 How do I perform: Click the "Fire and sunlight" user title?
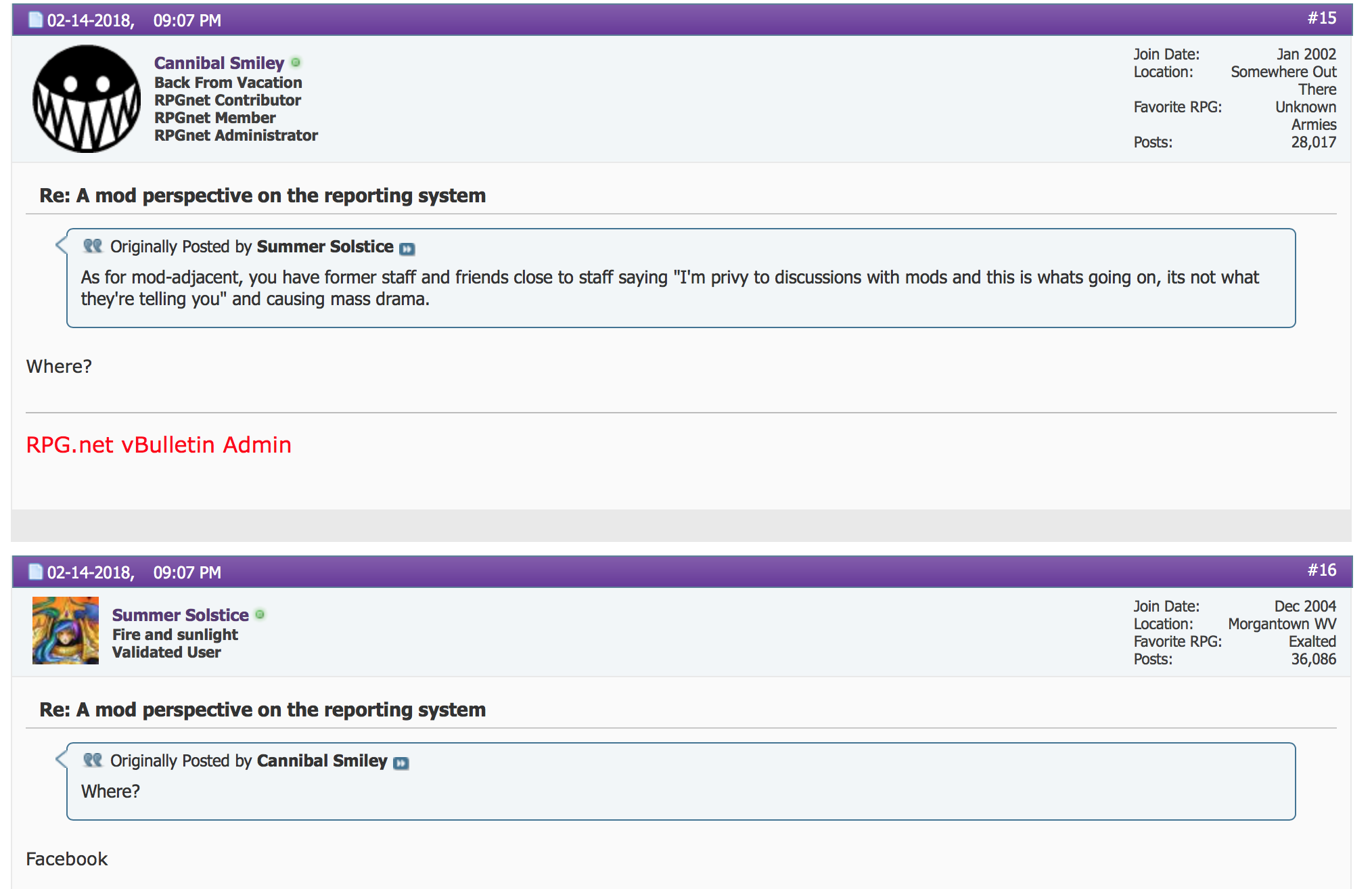tap(175, 635)
